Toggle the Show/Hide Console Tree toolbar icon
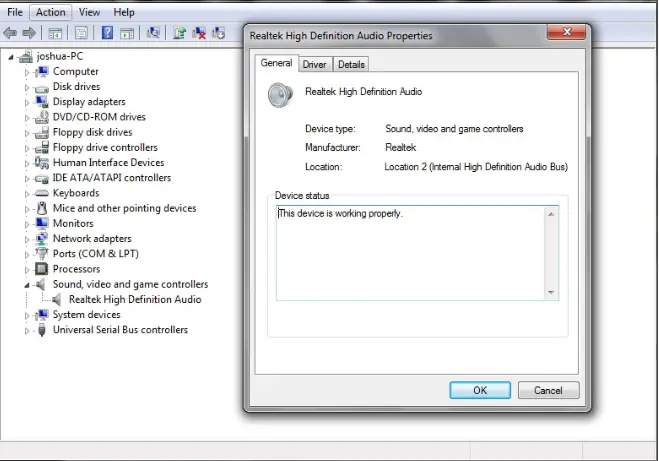 [x=55, y=33]
